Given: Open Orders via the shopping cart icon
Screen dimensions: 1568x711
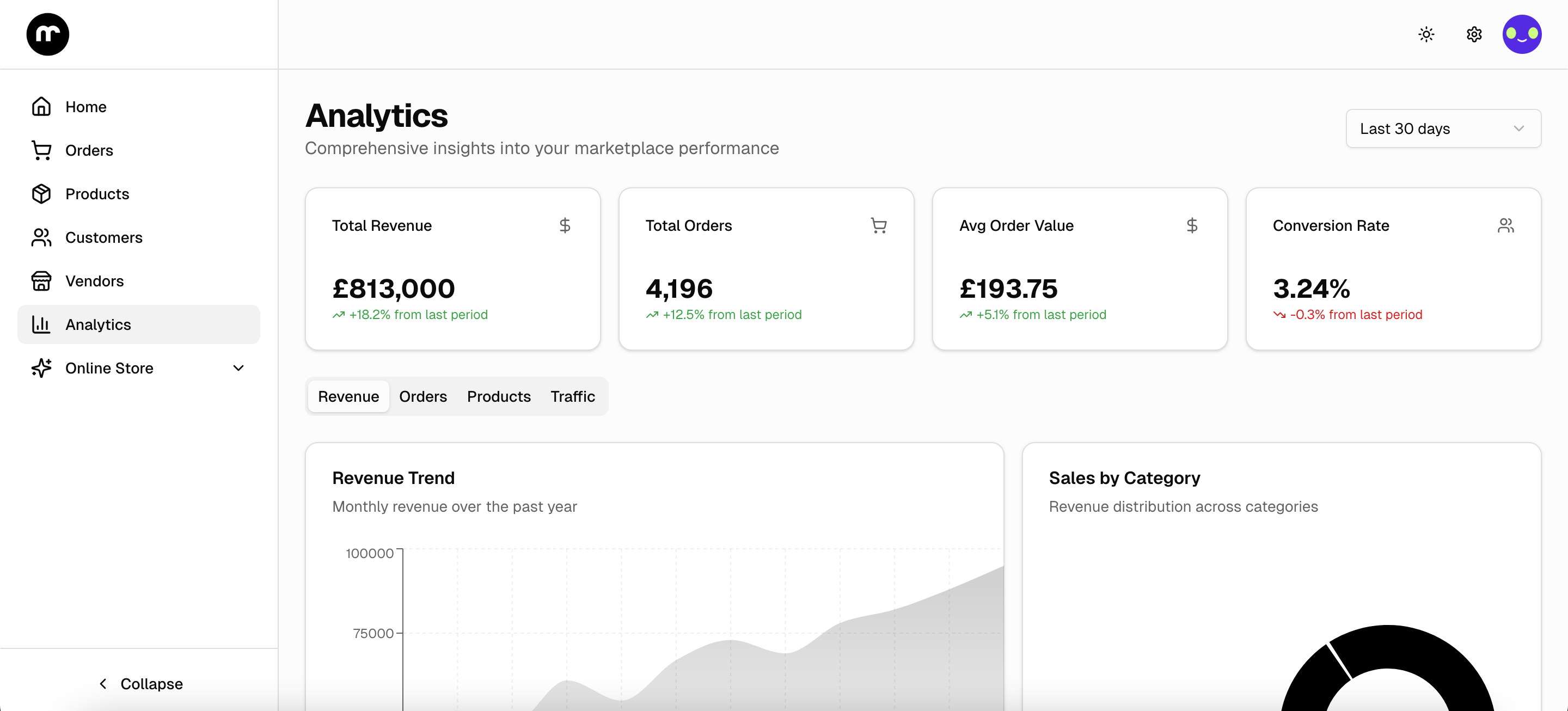Looking at the screenshot, I should 41,150.
